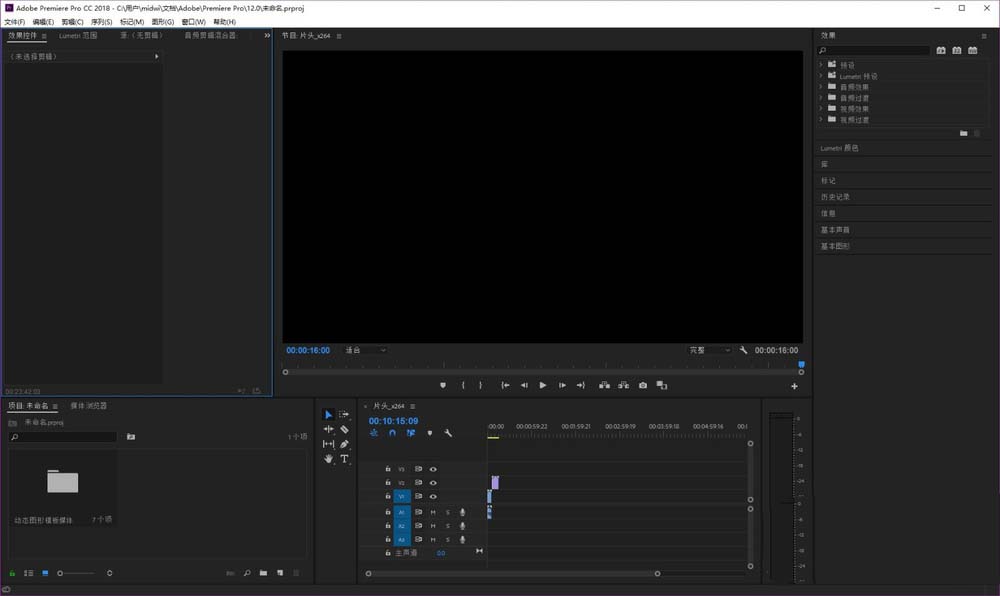Hide the V3 track with eye icon
The width and height of the screenshot is (1000, 596).
(x=433, y=468)
